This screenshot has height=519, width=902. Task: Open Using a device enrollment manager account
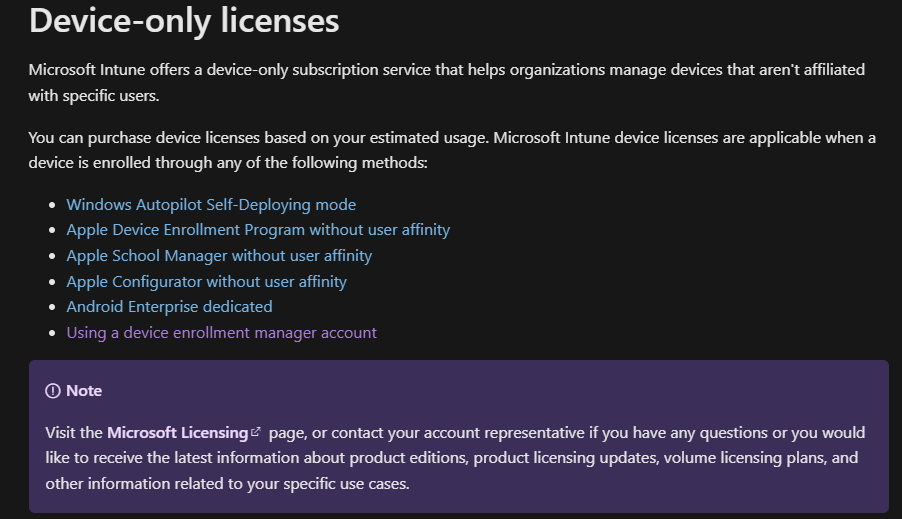tap(221, 333)
